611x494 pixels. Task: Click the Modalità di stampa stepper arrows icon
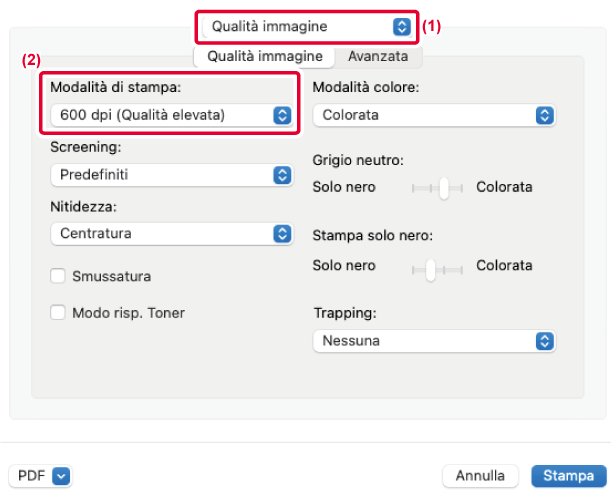click(283, 115)
